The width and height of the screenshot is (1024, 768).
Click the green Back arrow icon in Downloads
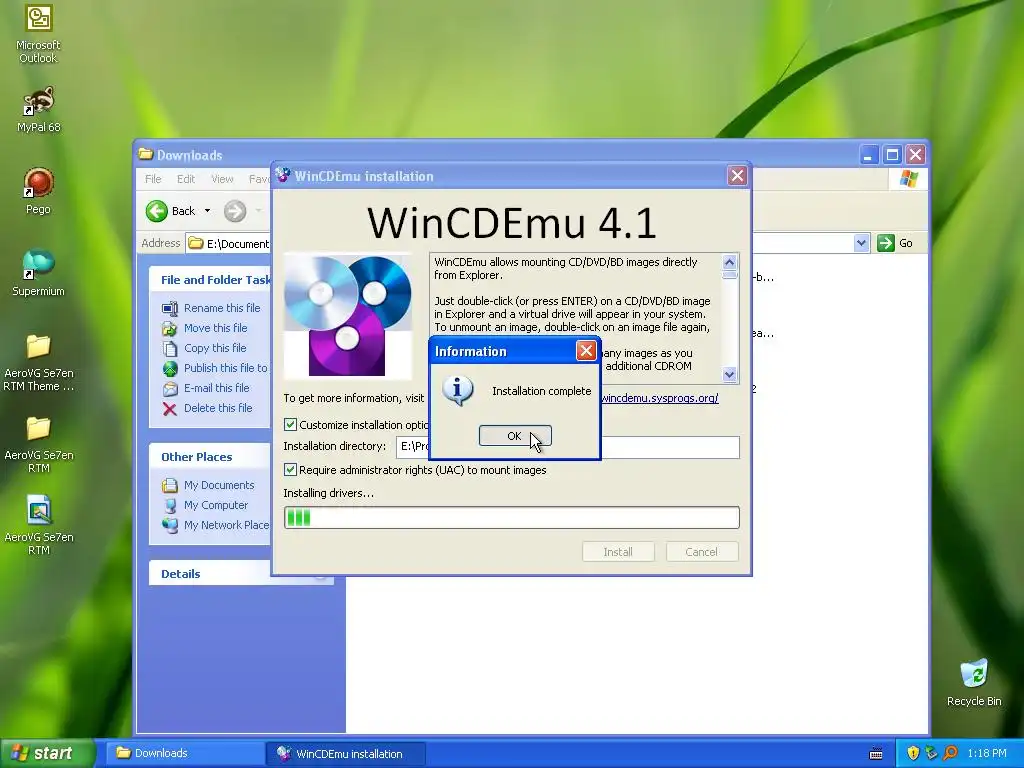(157, 211)
